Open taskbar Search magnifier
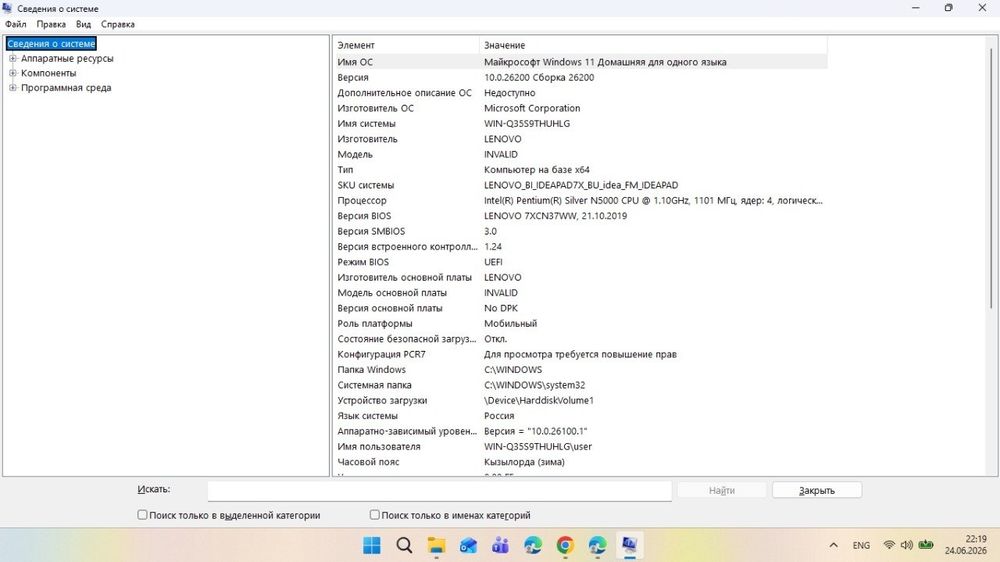Viewport: 1000px width, 562px height. click(x=404, y=545)
